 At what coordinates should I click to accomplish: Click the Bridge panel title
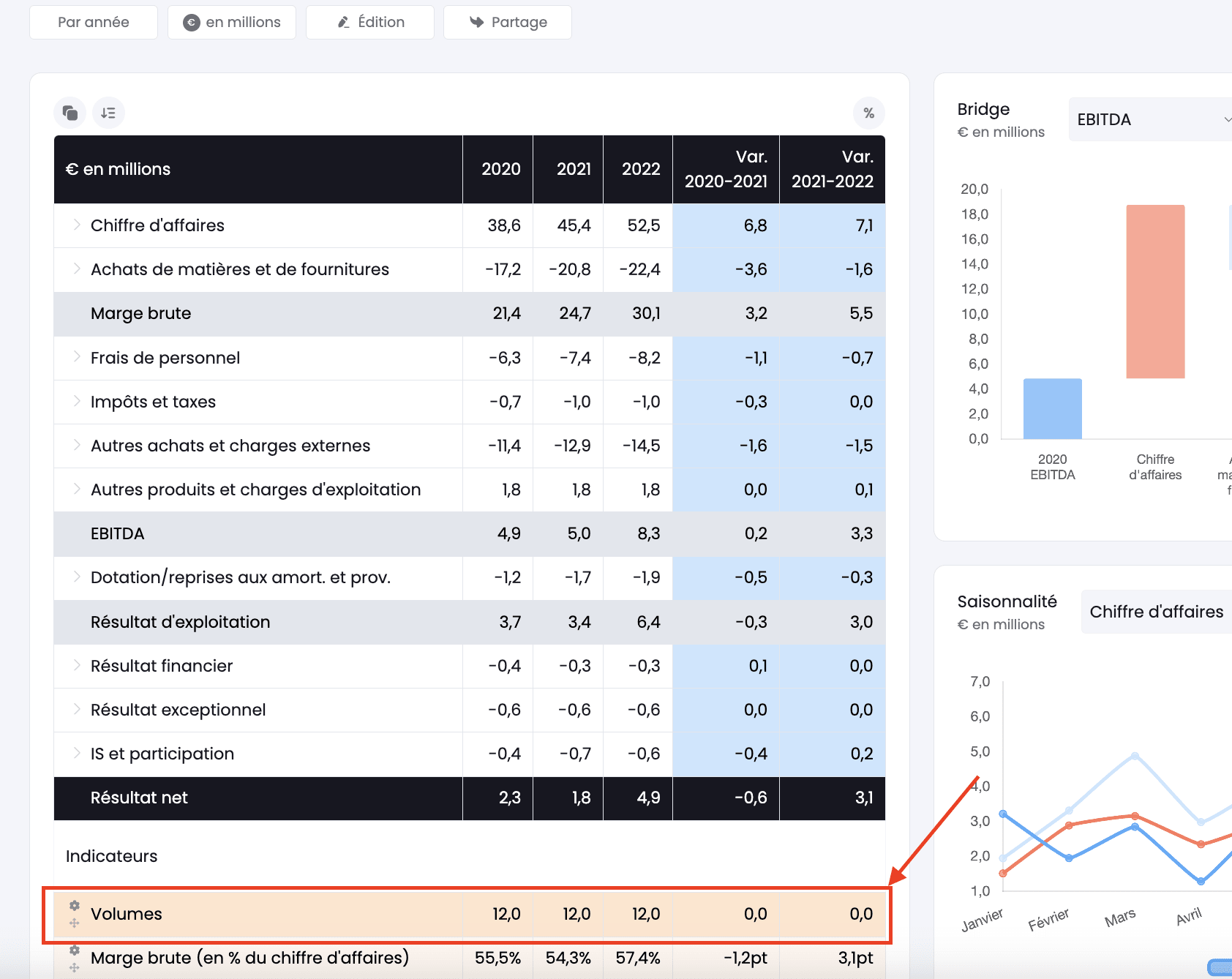pyautogui.click(x=983, y=109)
